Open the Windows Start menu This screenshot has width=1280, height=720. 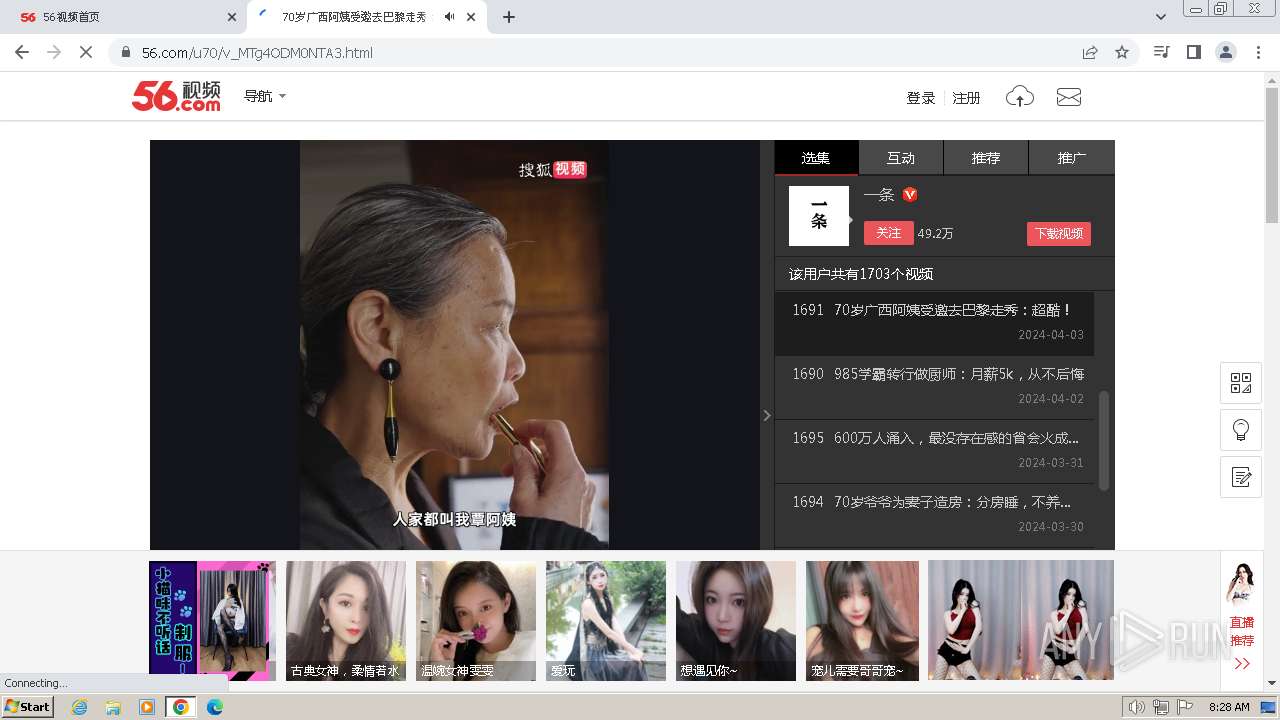point(28,707)
